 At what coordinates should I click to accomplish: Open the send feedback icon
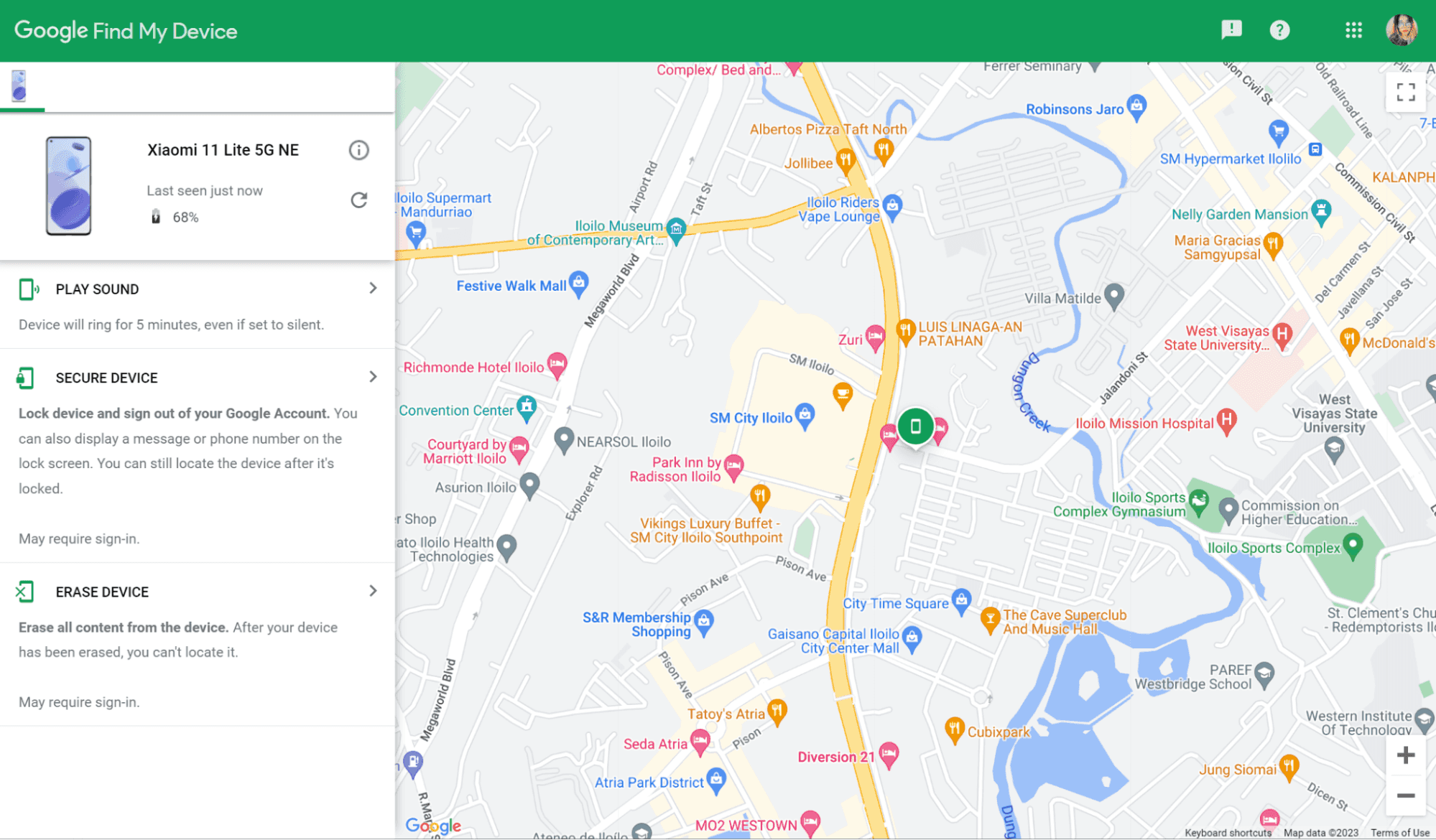click(1231, 29)
